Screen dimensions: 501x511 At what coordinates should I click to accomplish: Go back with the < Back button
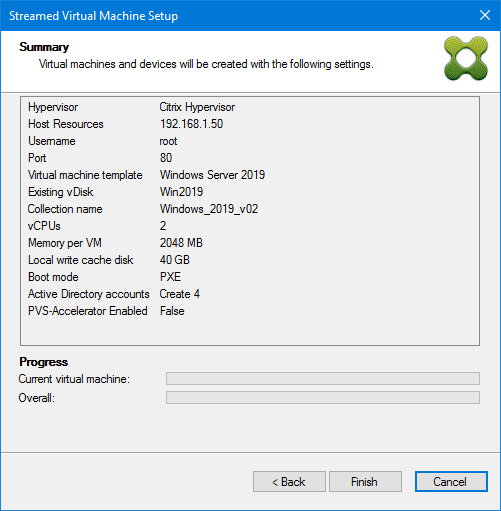point(289,481)
